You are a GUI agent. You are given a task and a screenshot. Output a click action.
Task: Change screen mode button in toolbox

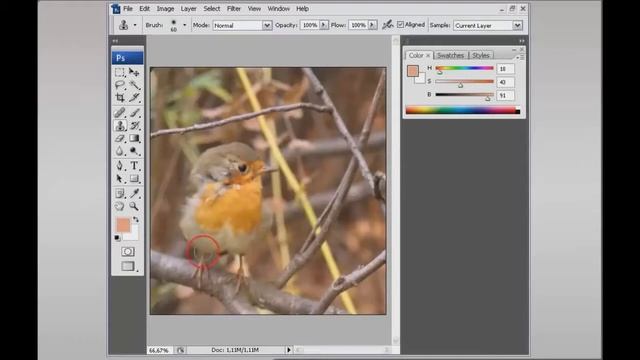(128, 267)
